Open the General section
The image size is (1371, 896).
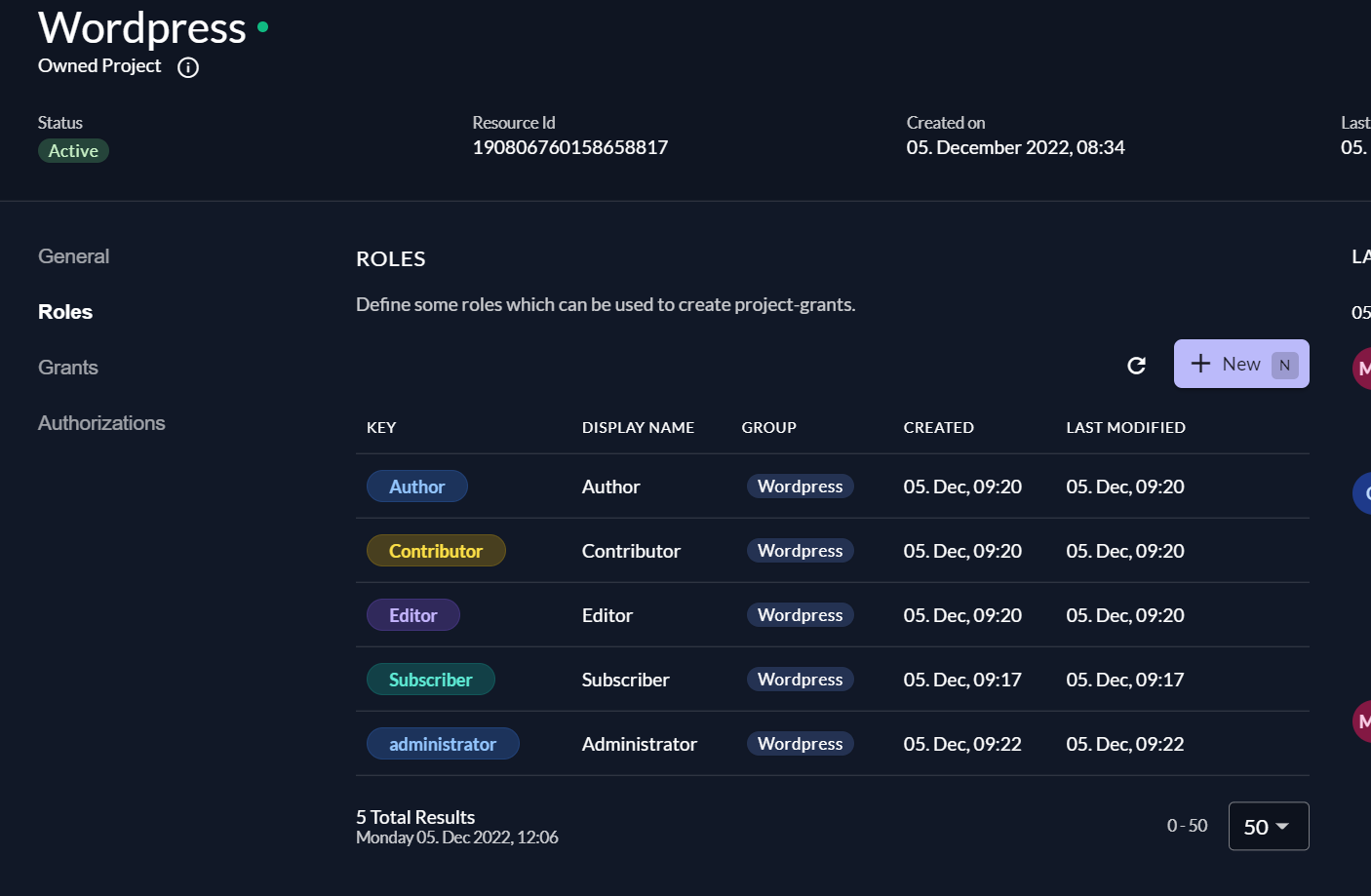pos(73,256)
